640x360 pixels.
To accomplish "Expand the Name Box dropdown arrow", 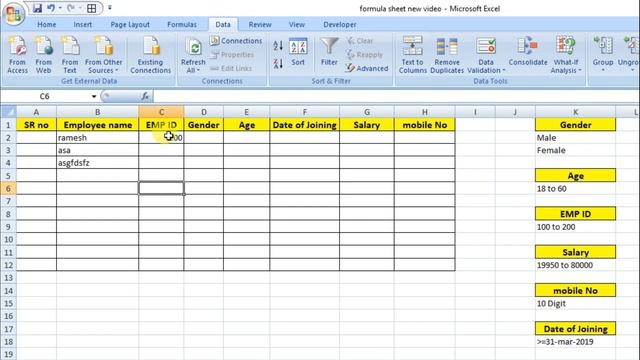I will tap(94, 97).
